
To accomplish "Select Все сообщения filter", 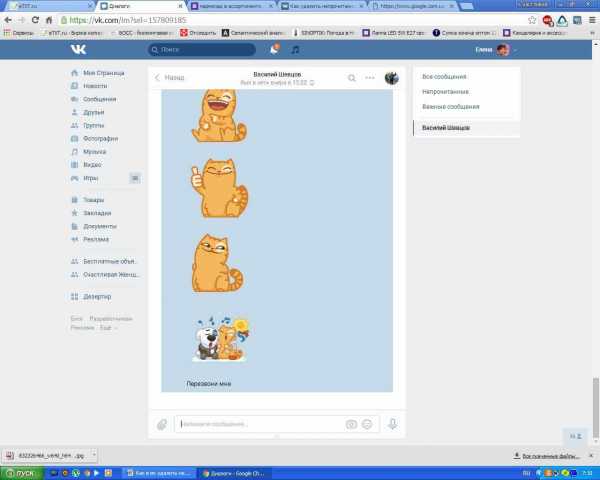I will point(444,77).
